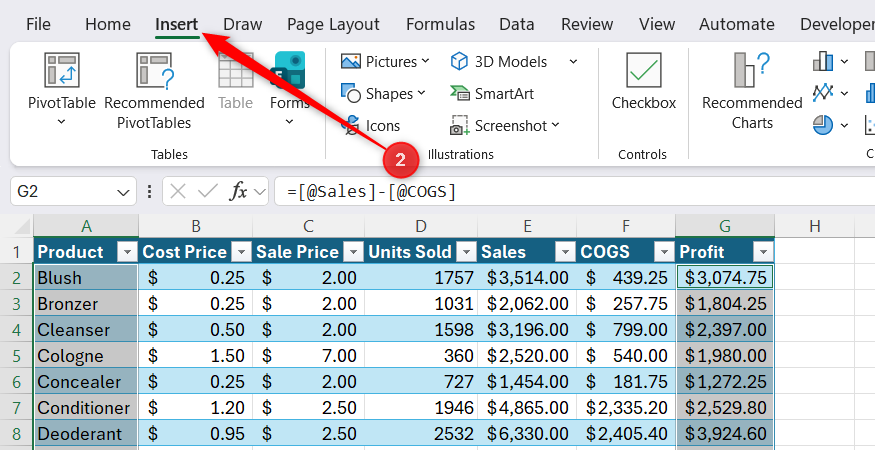
Task: Cancel formula entry with X icon
Action: pyautogui.click(x=177, y=192)
